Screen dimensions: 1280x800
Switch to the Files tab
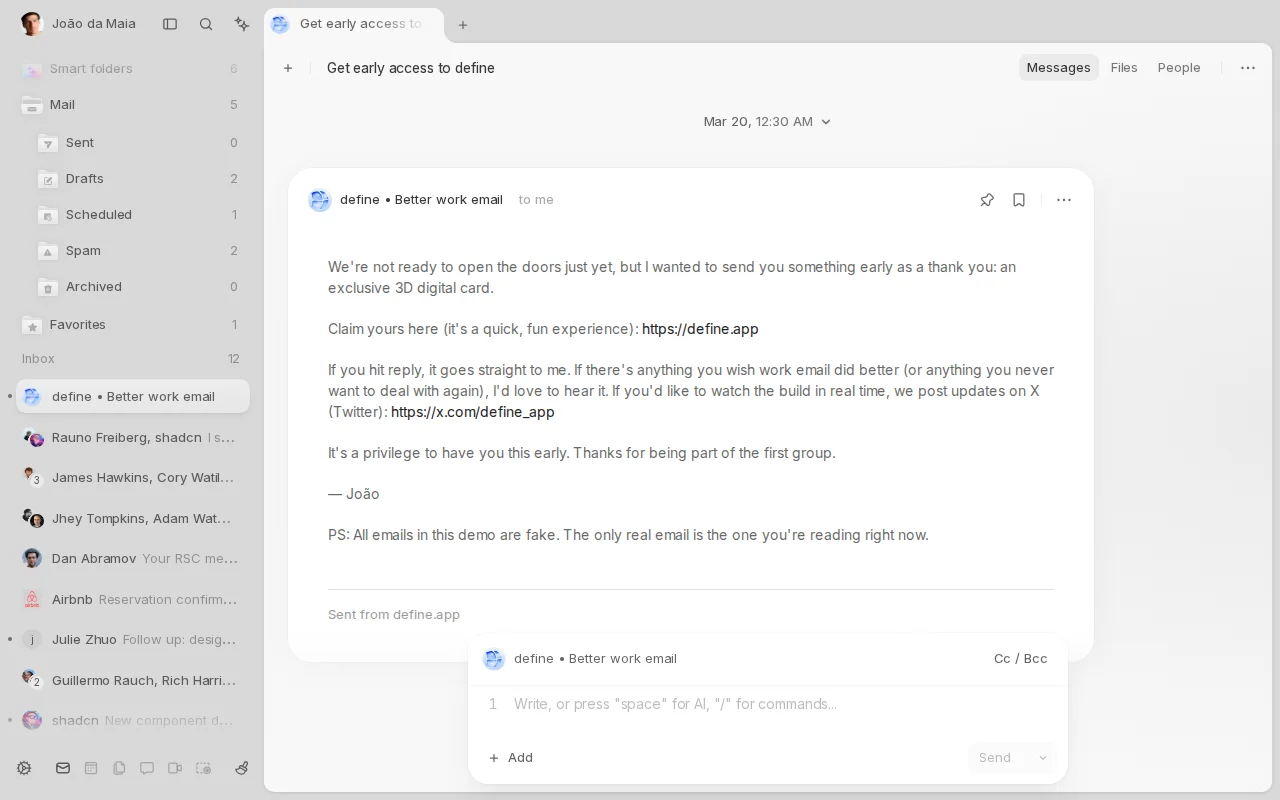point(1124,68)
